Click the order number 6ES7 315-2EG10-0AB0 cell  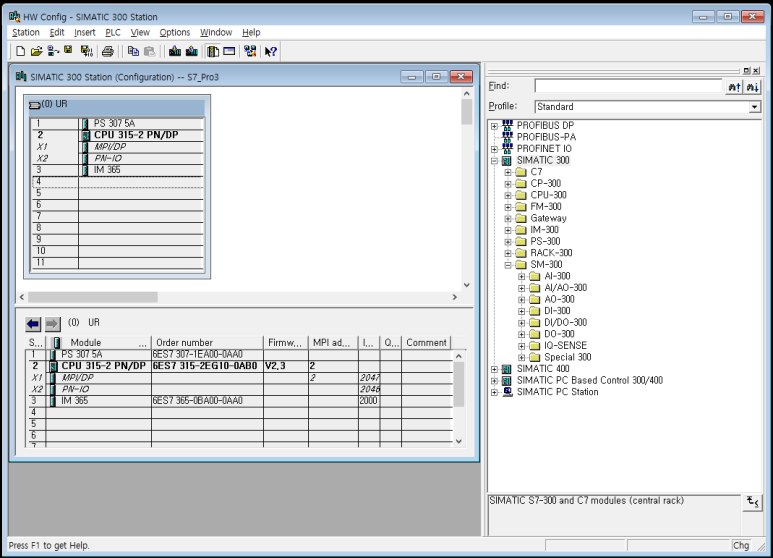(x=207, y=366)
